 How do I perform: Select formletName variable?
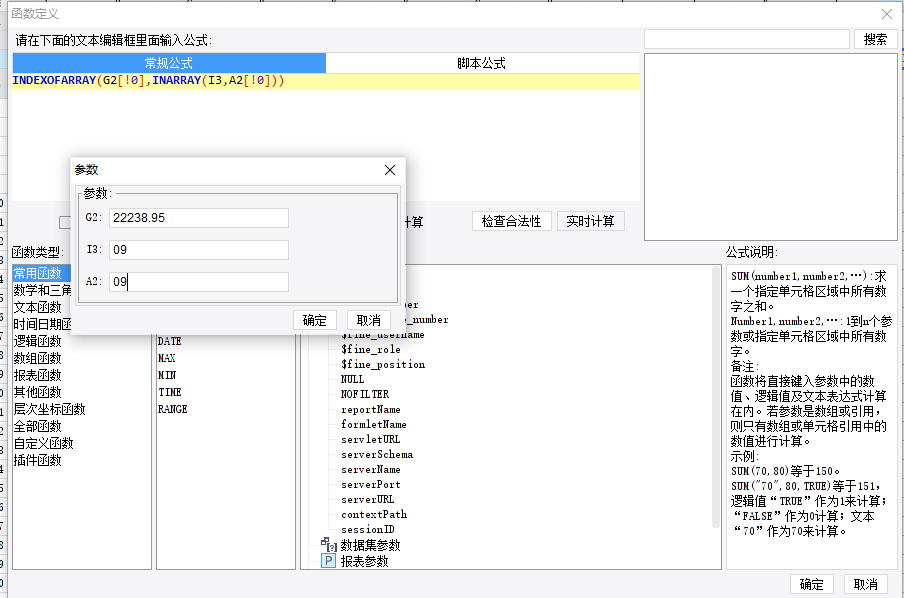tap(374, 424)
